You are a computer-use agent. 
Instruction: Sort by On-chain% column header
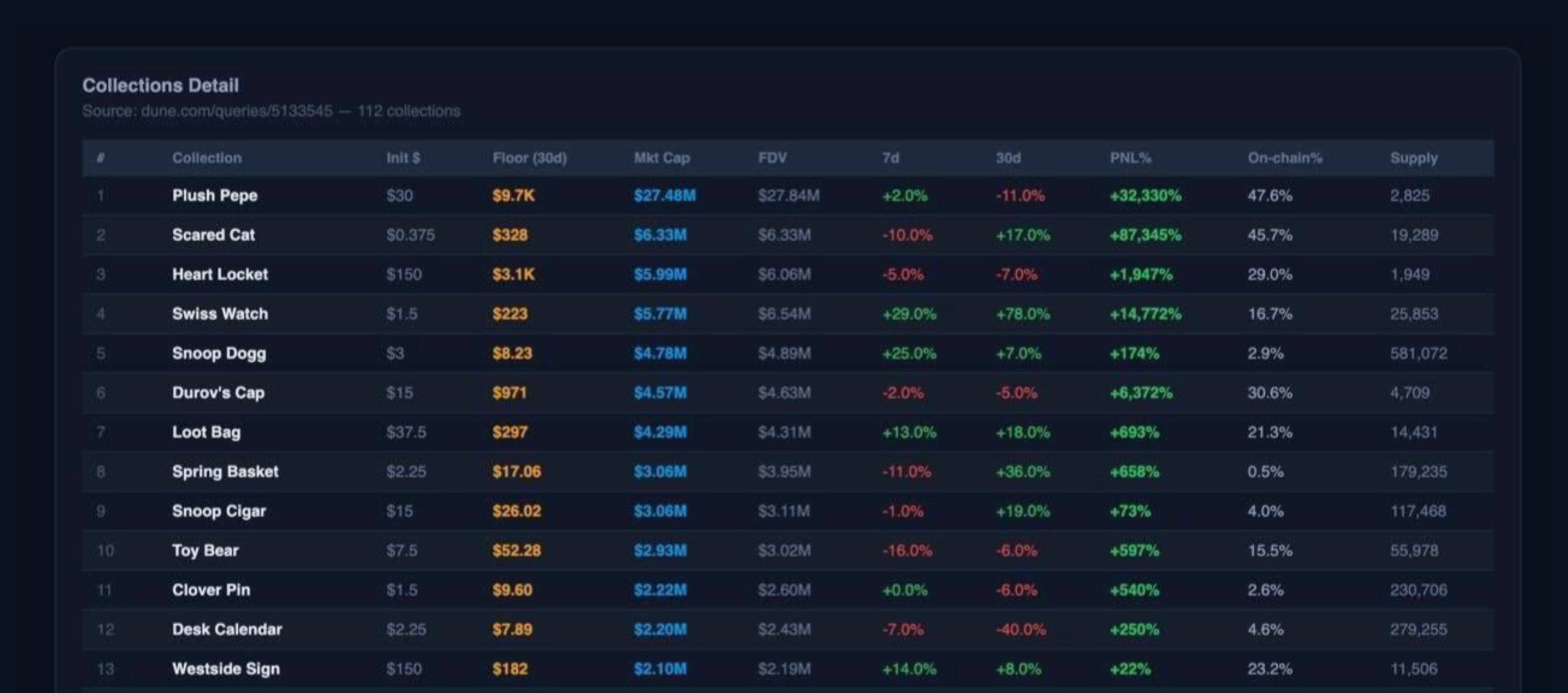pos(1284,158)
